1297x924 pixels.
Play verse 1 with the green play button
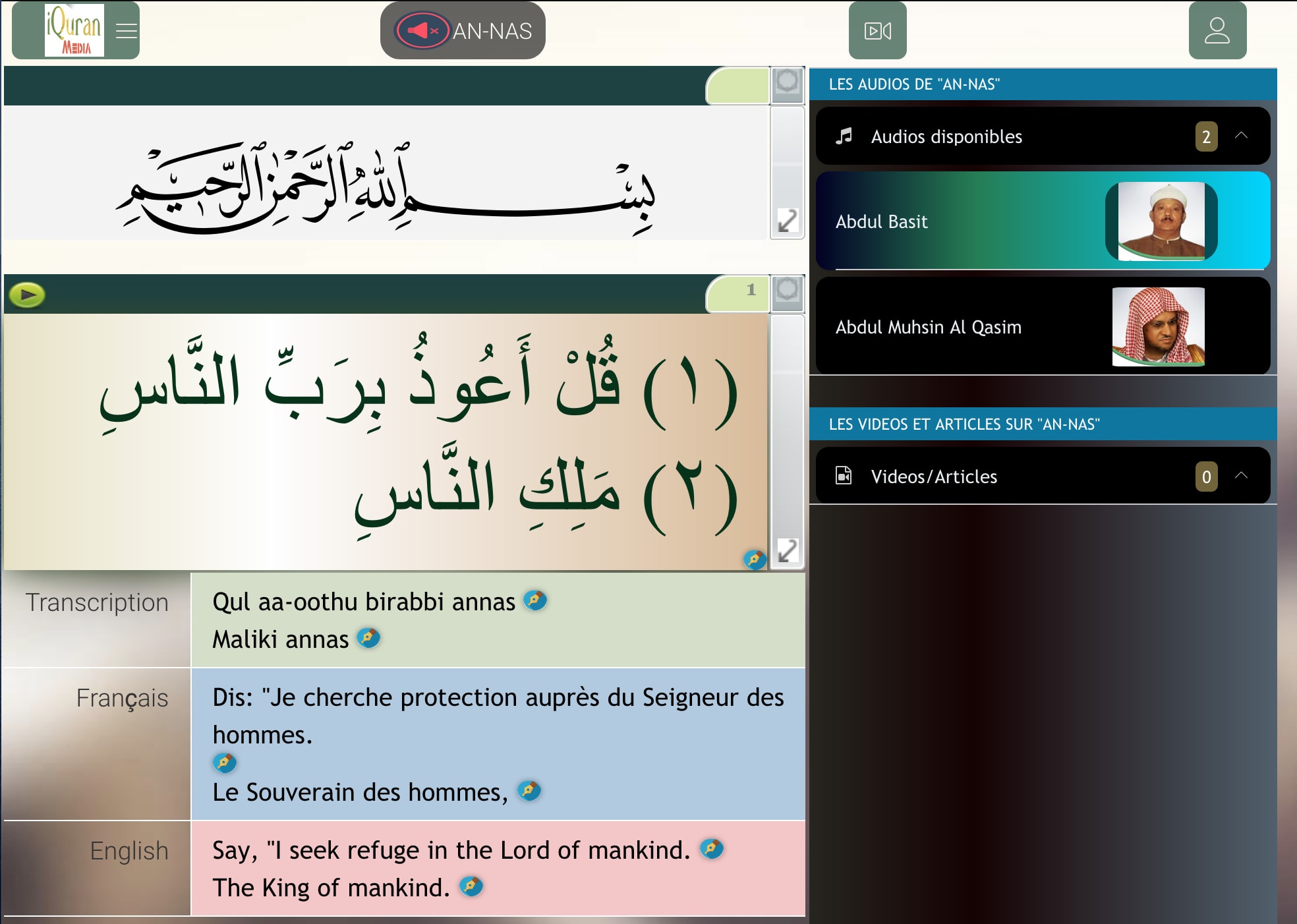(x=27, y=295)
